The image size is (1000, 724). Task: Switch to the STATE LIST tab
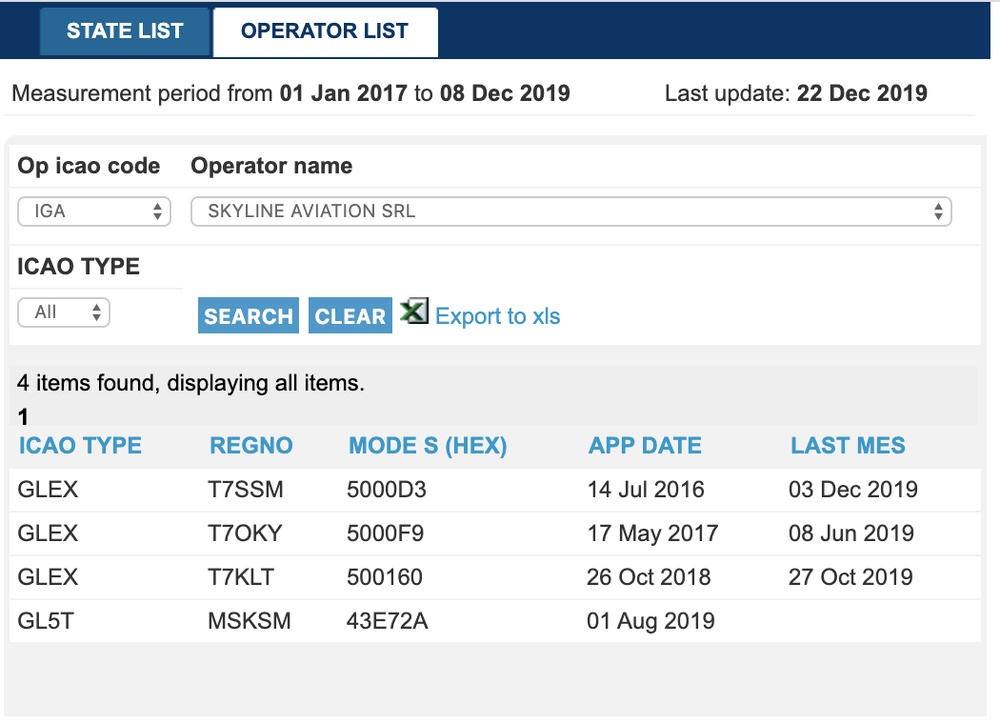125,31
